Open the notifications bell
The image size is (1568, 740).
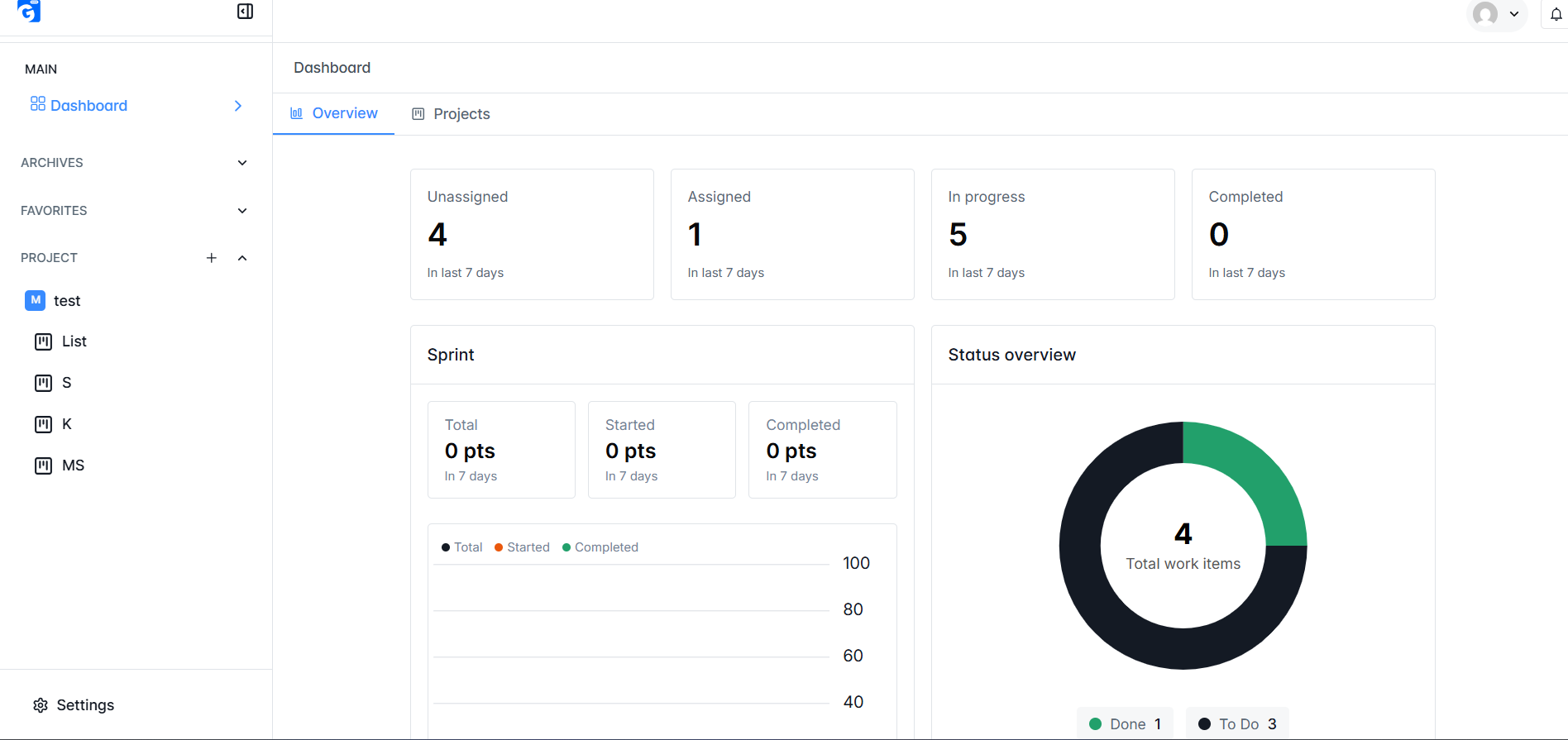(x=1556, y=14)
